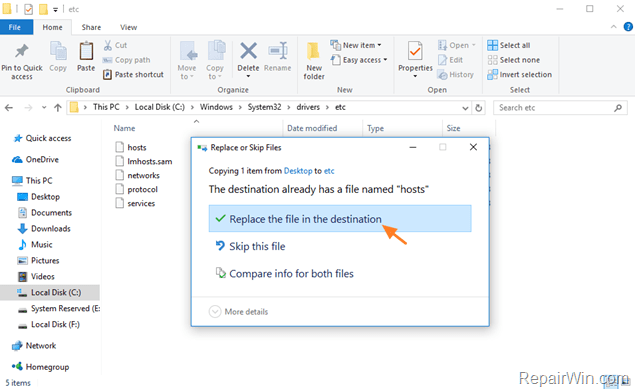Click the Paste clipboard icon
635x389 pixels.
click(x=86, y=51)
